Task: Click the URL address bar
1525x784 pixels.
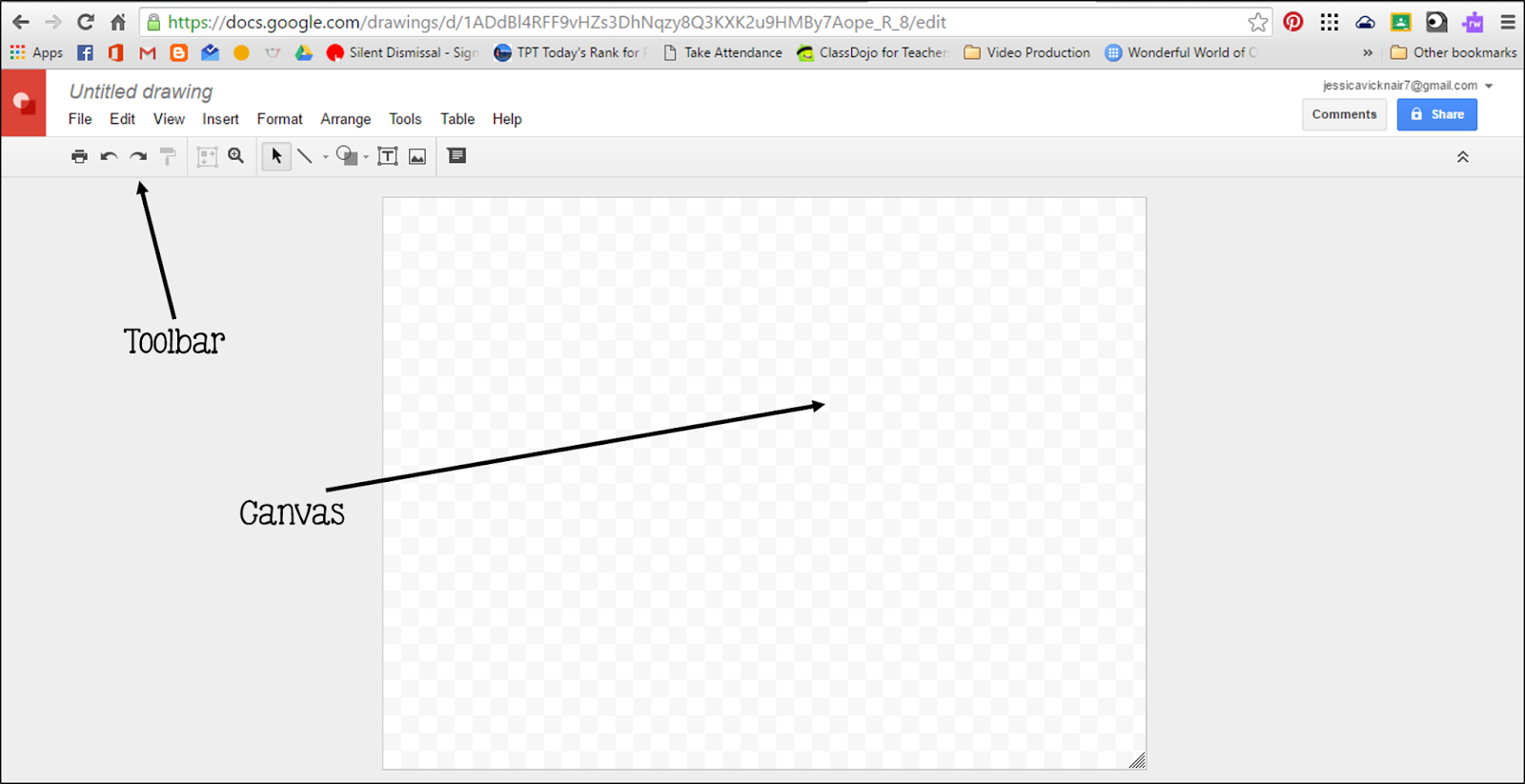Action: 705,22
